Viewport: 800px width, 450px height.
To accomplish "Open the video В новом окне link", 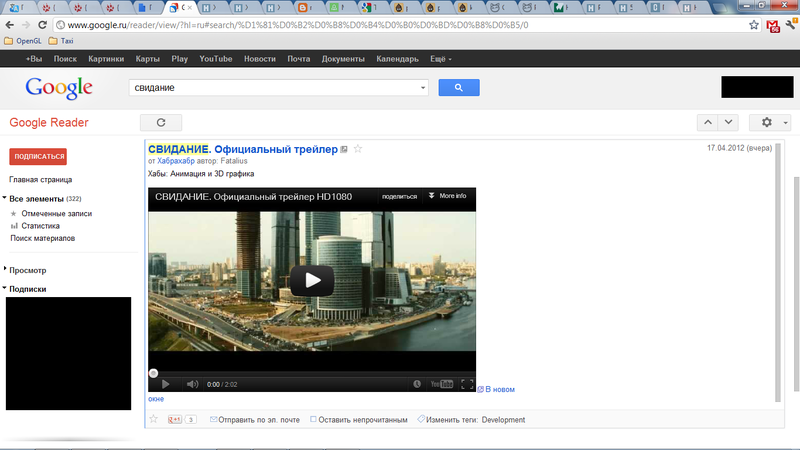I will pyautogui.click(x=499, y=389).
